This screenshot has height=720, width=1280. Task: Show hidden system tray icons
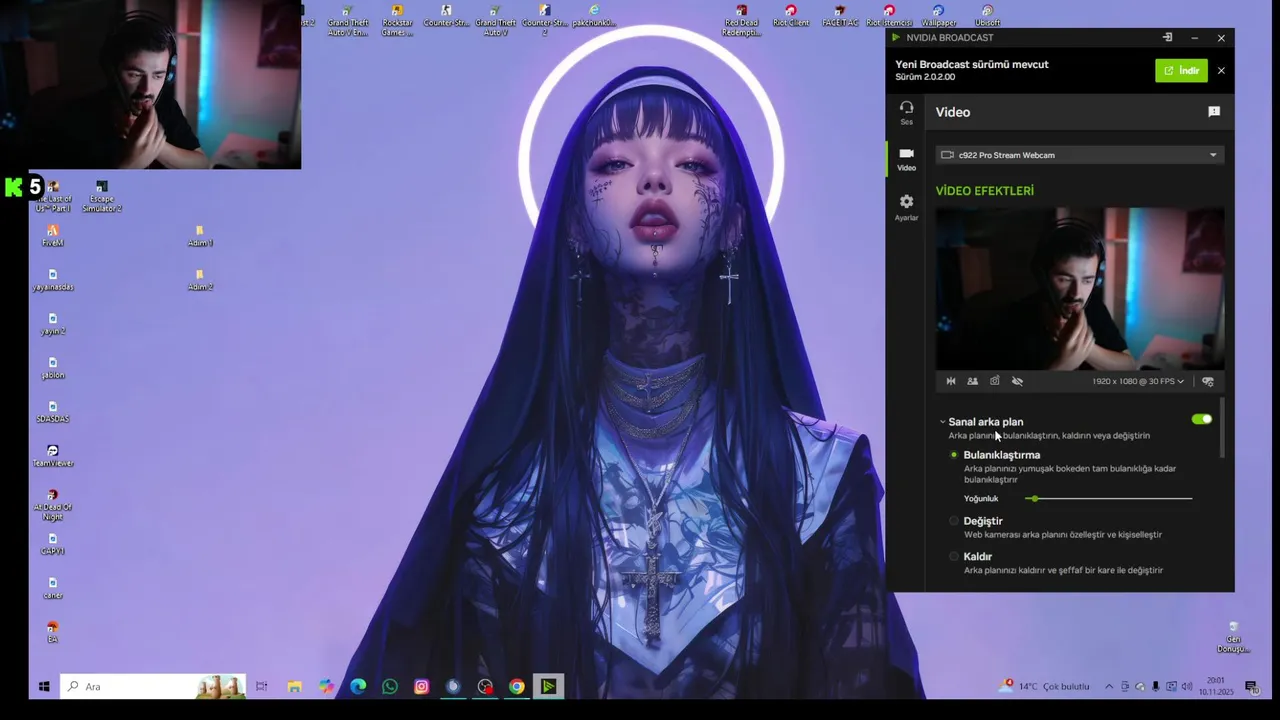pyautogui.click(x=1108, y=687)
